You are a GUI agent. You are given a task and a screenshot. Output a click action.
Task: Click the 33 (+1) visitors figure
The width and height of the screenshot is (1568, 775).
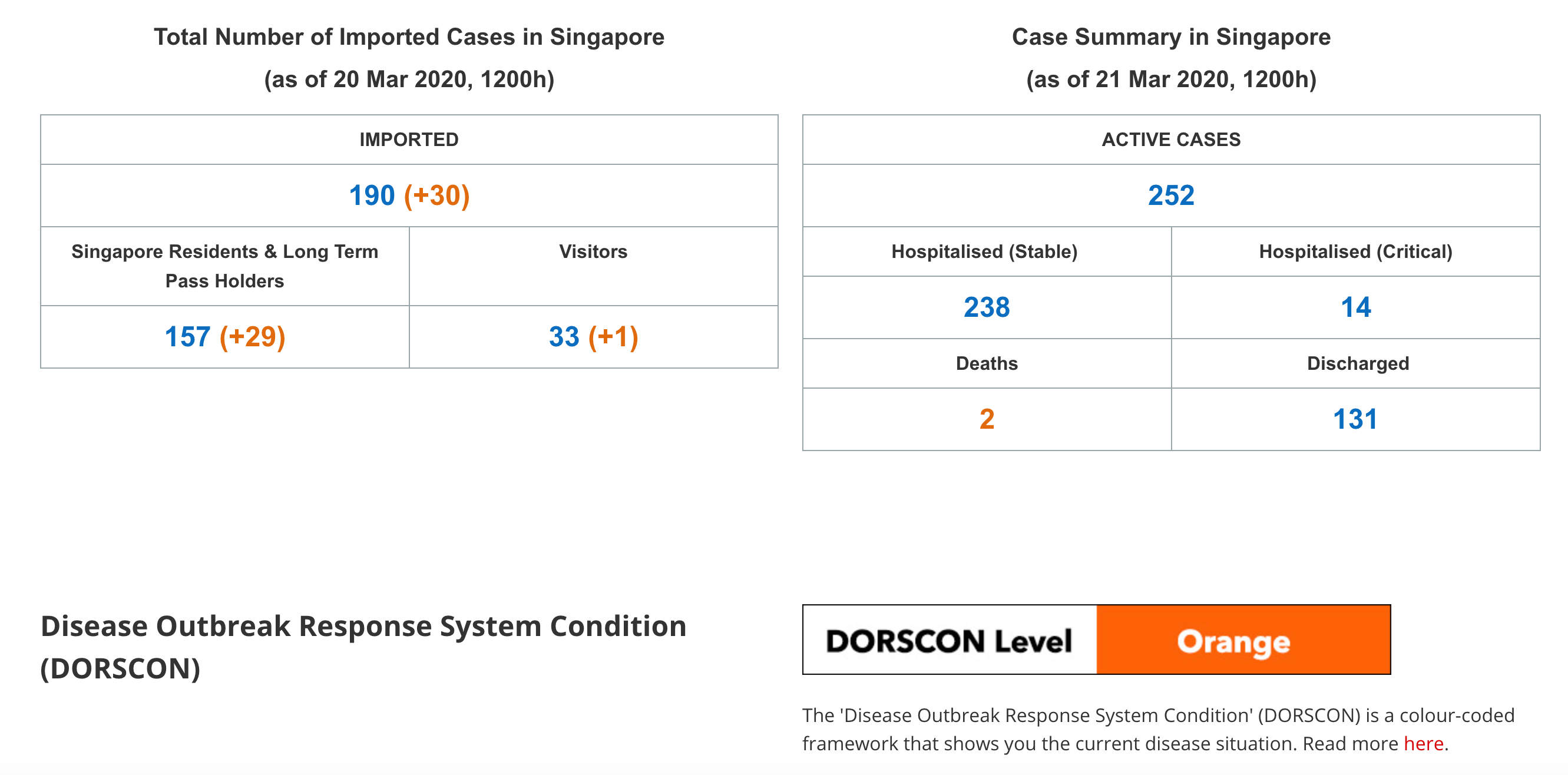pyautogui.click(x=593, y=337)
